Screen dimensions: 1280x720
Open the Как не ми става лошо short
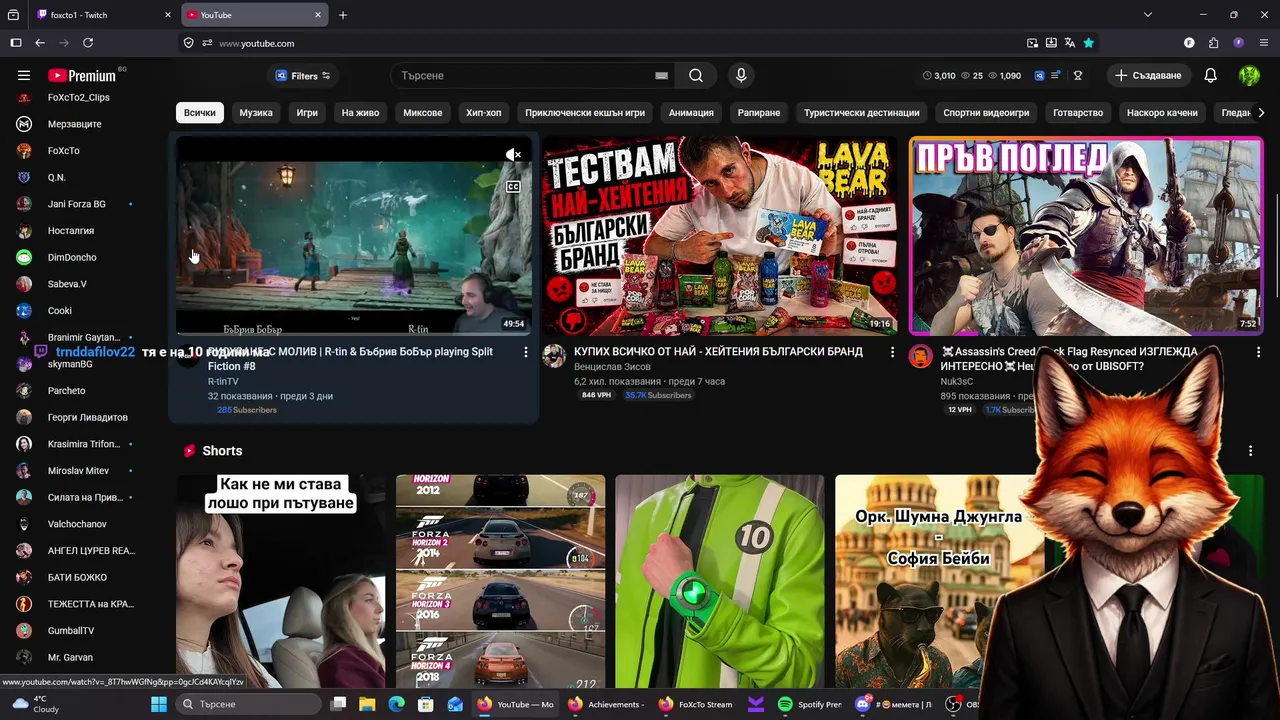281,582
